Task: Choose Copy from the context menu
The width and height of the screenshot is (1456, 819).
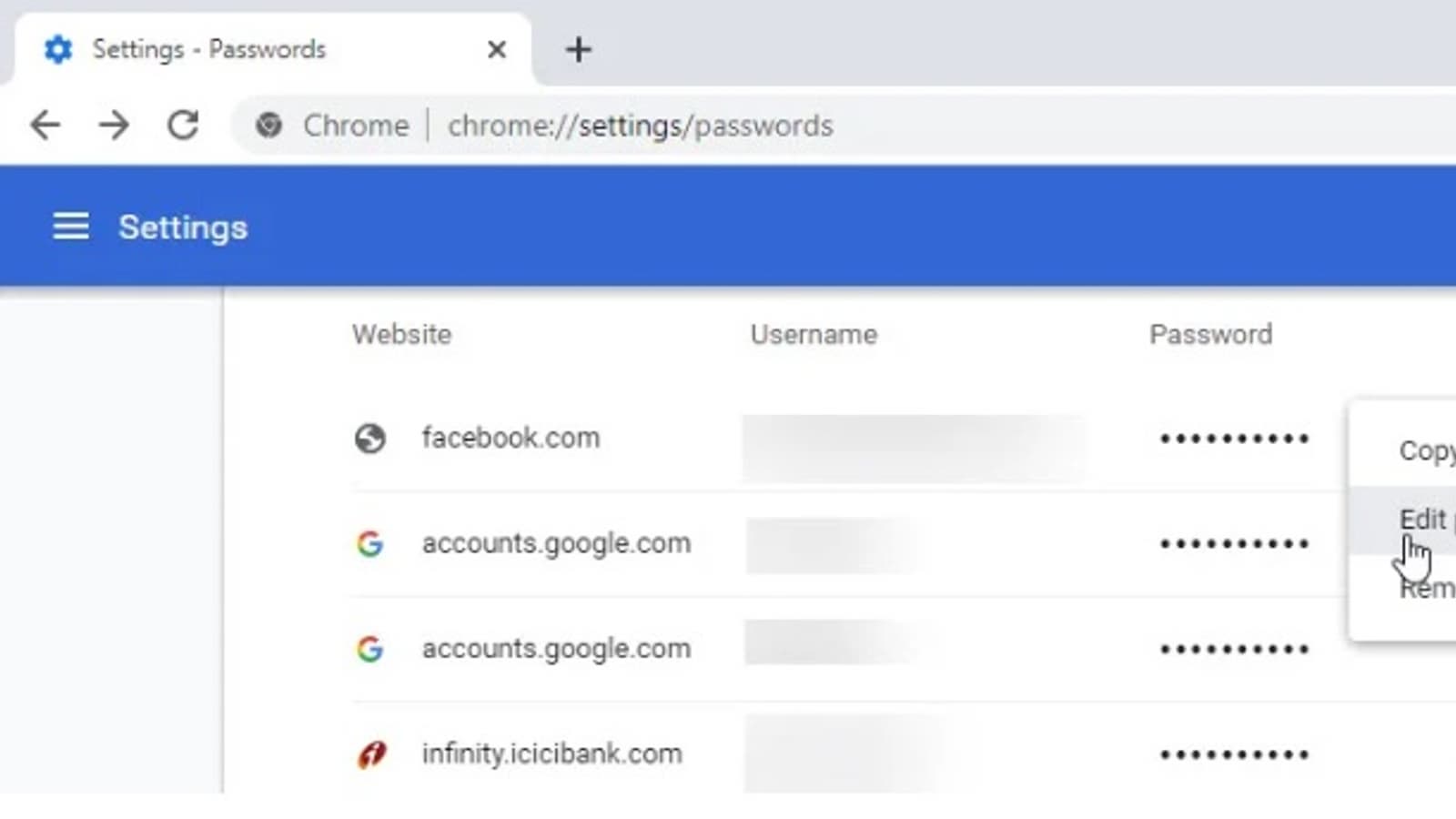Action: pos(1426,450)
